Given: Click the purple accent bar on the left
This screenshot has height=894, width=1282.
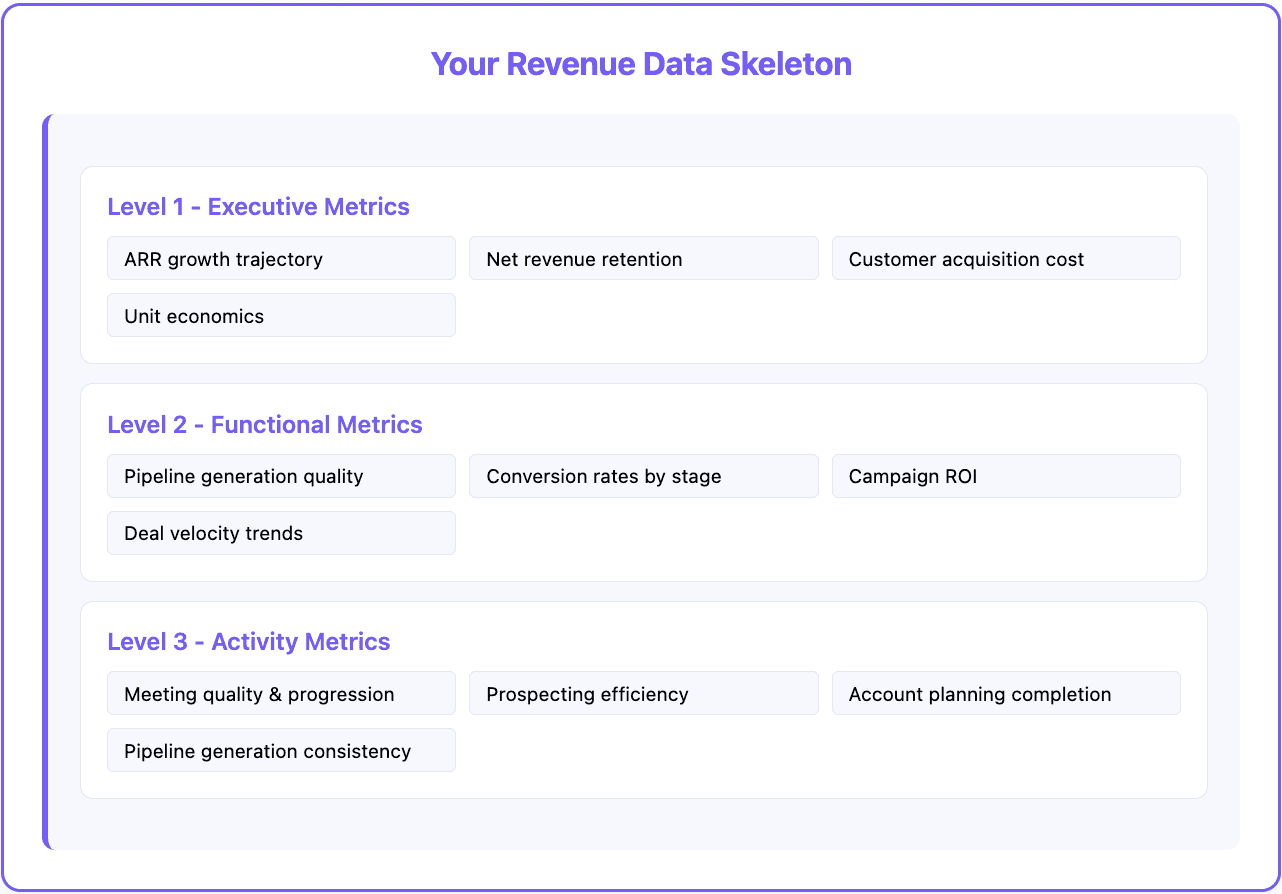Looking at the screenshot, I should [x=46, y=480].
